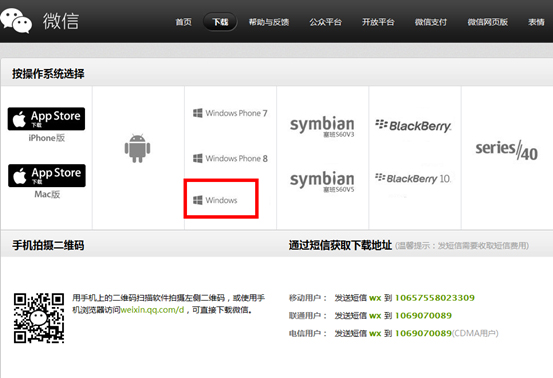The width and height of the screenshot is (553, 378).
Task: Select the BlackBerry download logo
Action: 413,126
